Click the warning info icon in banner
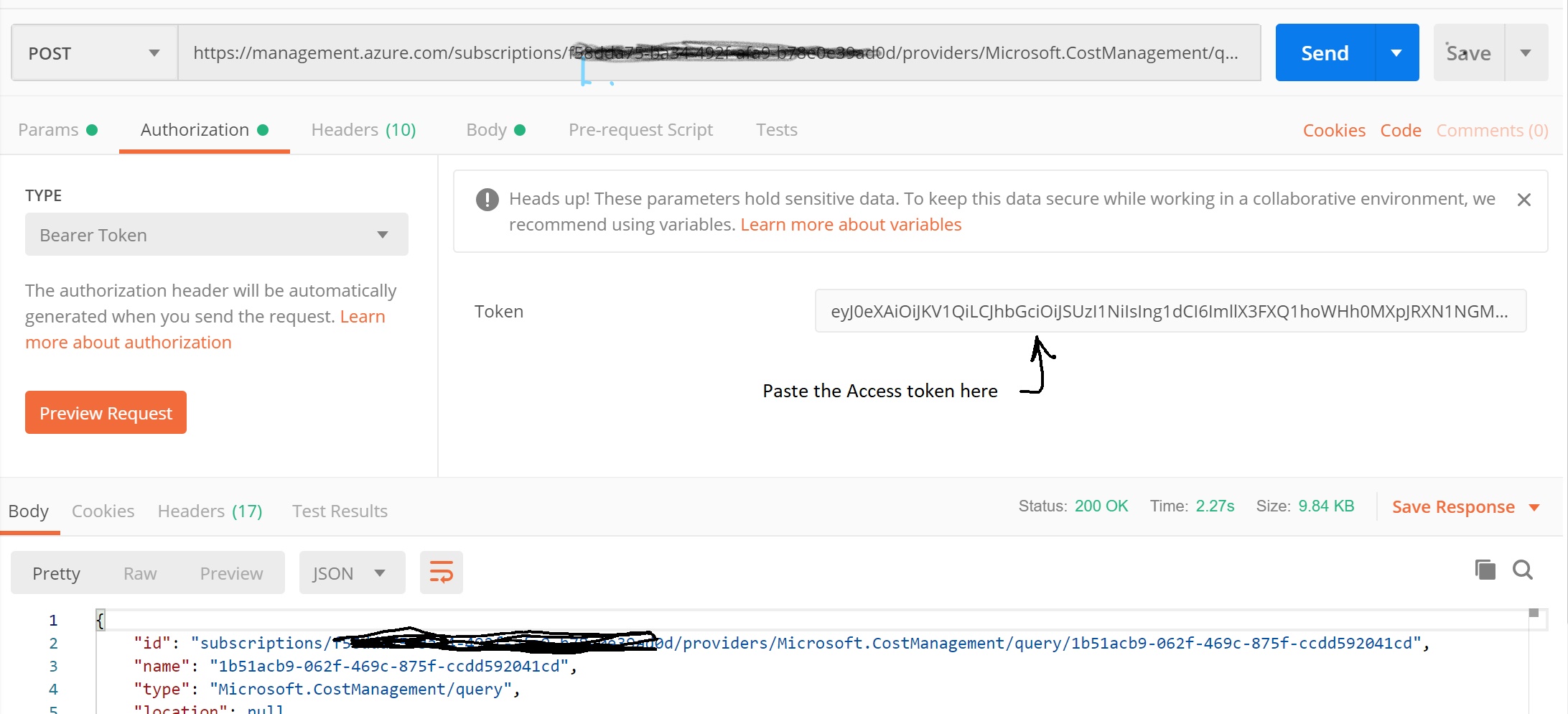1568x714 pixels. [x=487, y=200]
